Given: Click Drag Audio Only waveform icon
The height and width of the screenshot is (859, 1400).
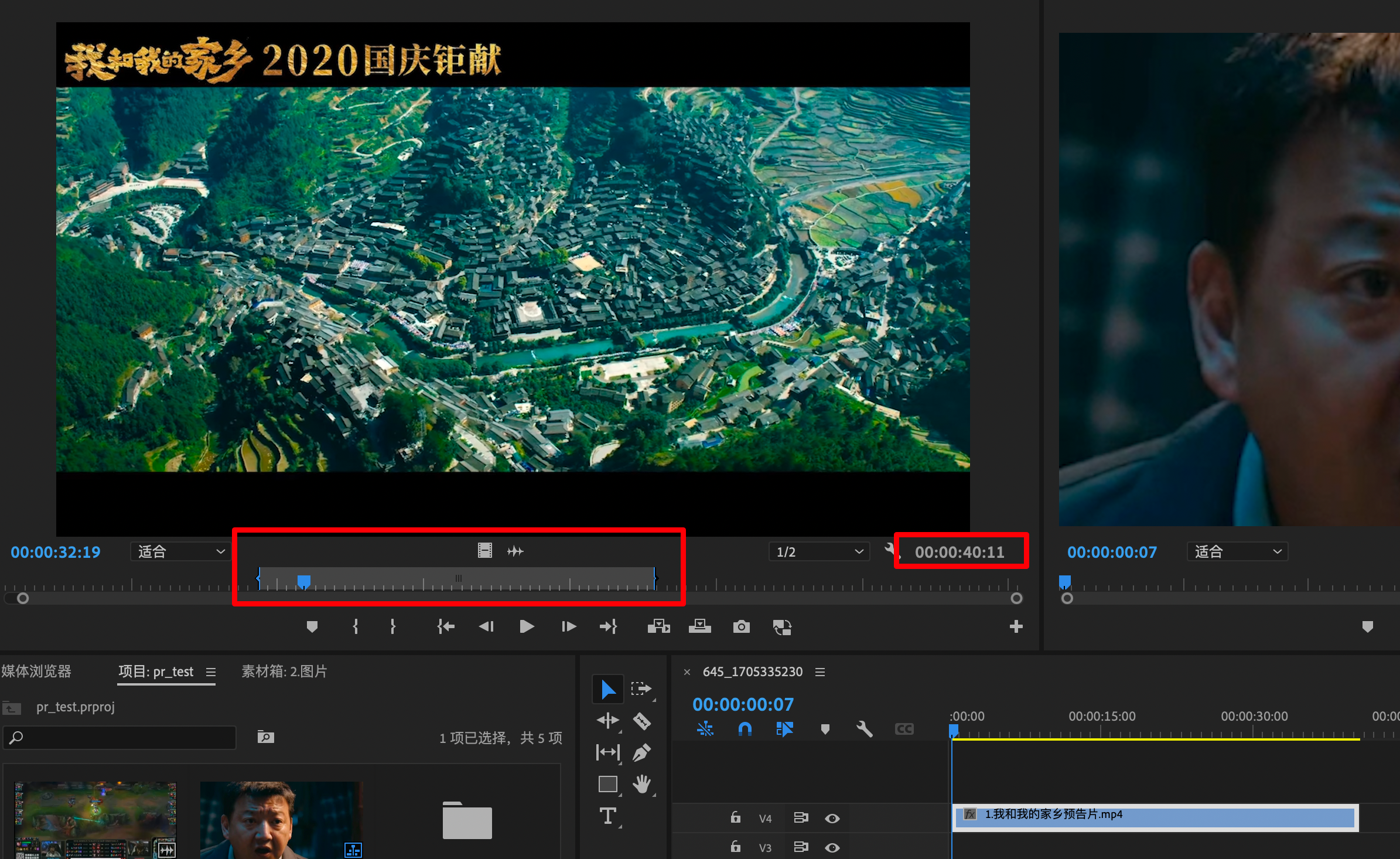Looking at the screenshot, I should point(515,551).
